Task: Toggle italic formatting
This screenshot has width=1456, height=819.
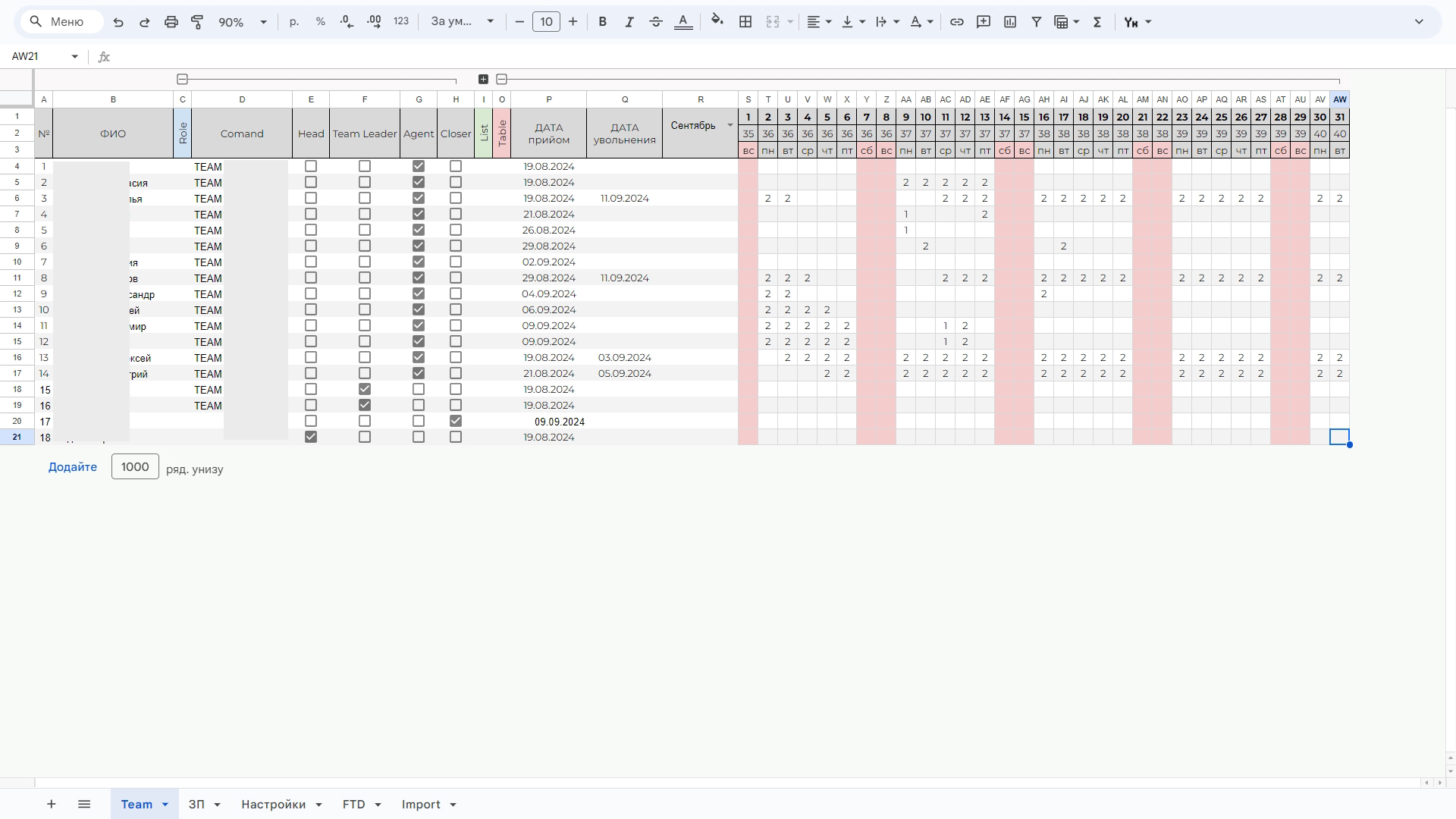Action: (629, 22)
